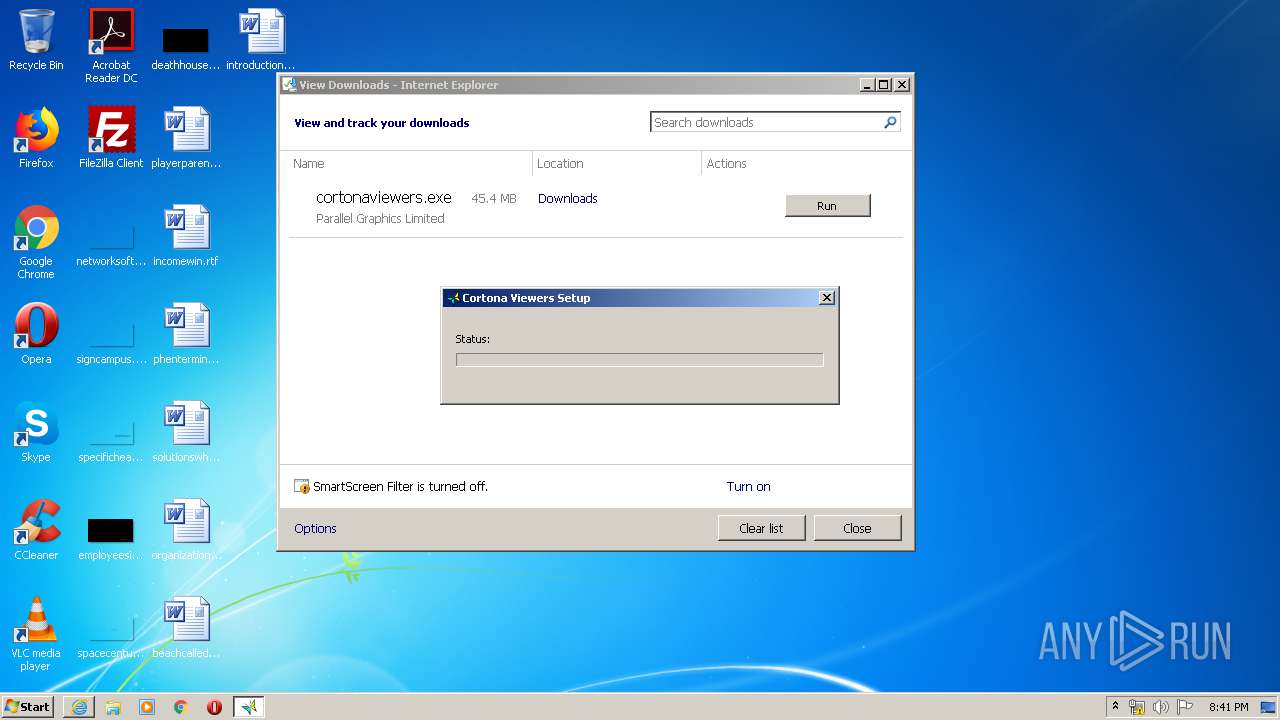This screenshot has height=720, width=1280.
Task: Open the volume tray icon
Action: pyautogui.click(x=1161, y=707)
